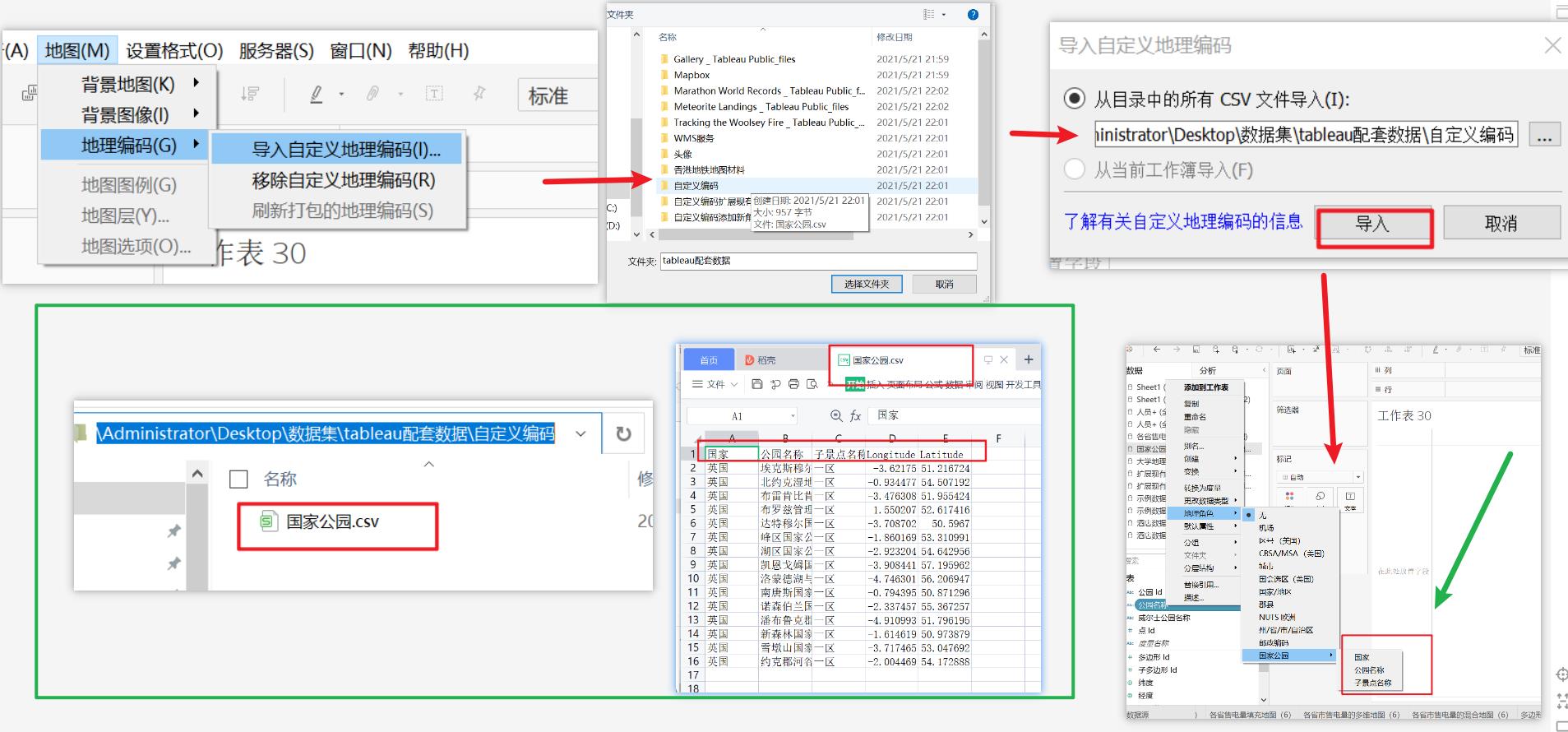Click the Explorer refresh icon
Image resolution: width=1568 pixels, height=732 pixels.
pos(624,433)
